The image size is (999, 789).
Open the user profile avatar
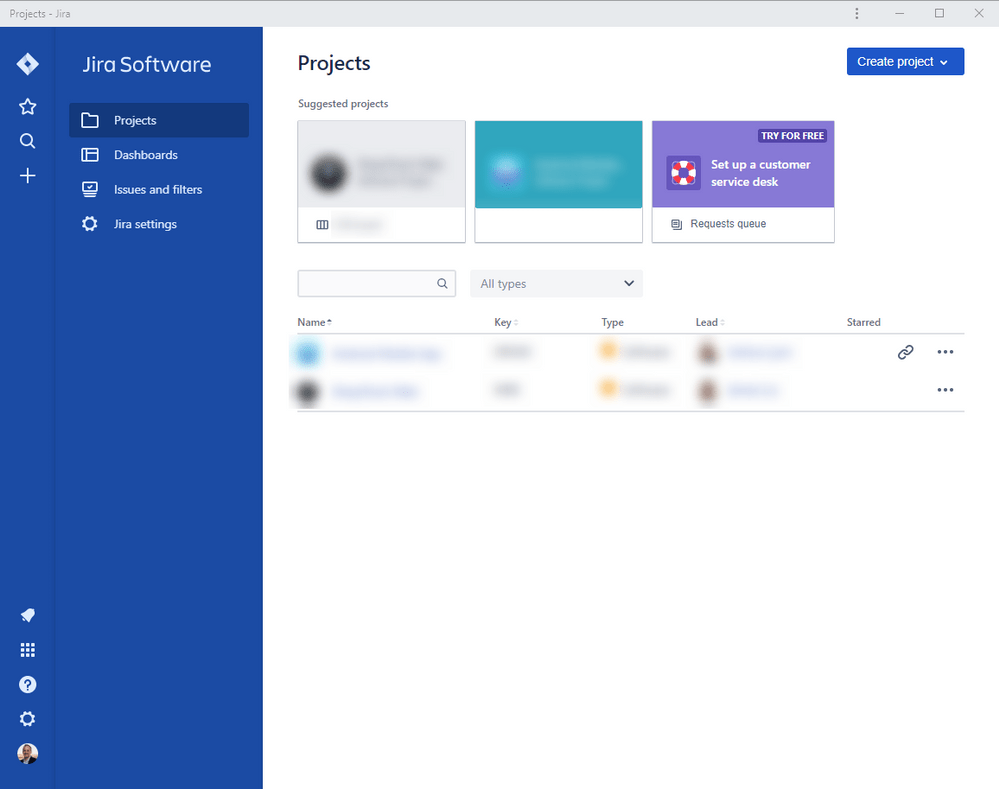click(27, 753)
